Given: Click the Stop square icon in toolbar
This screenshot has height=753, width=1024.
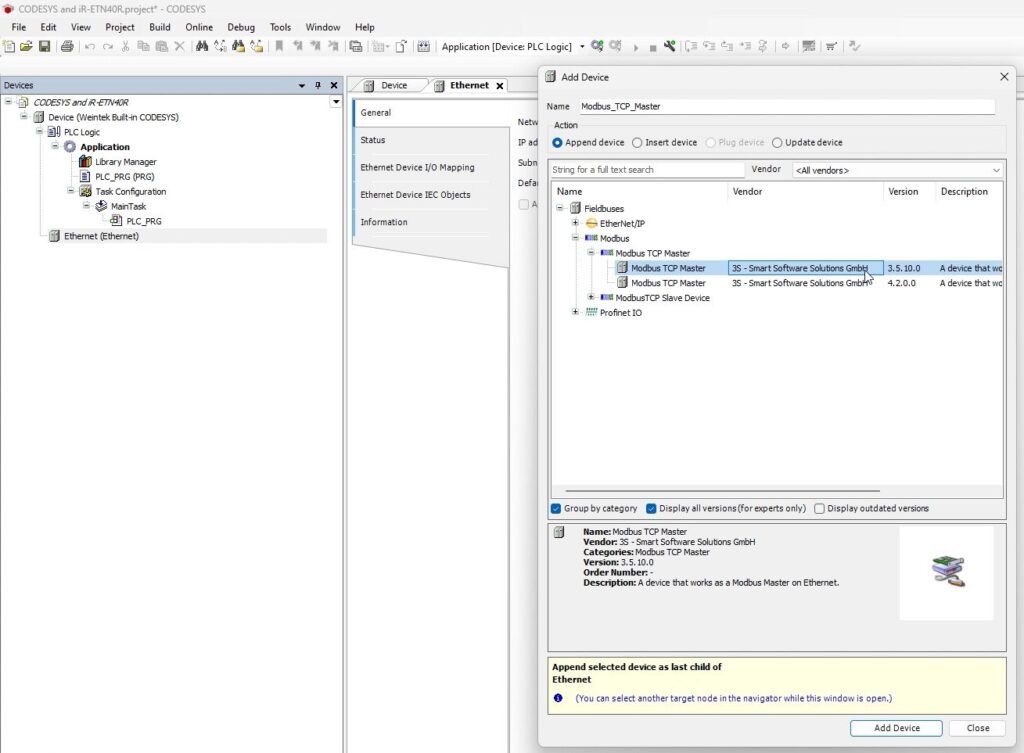Looking at the screenshot, I should pyautogui.click(x=652, y=48).
